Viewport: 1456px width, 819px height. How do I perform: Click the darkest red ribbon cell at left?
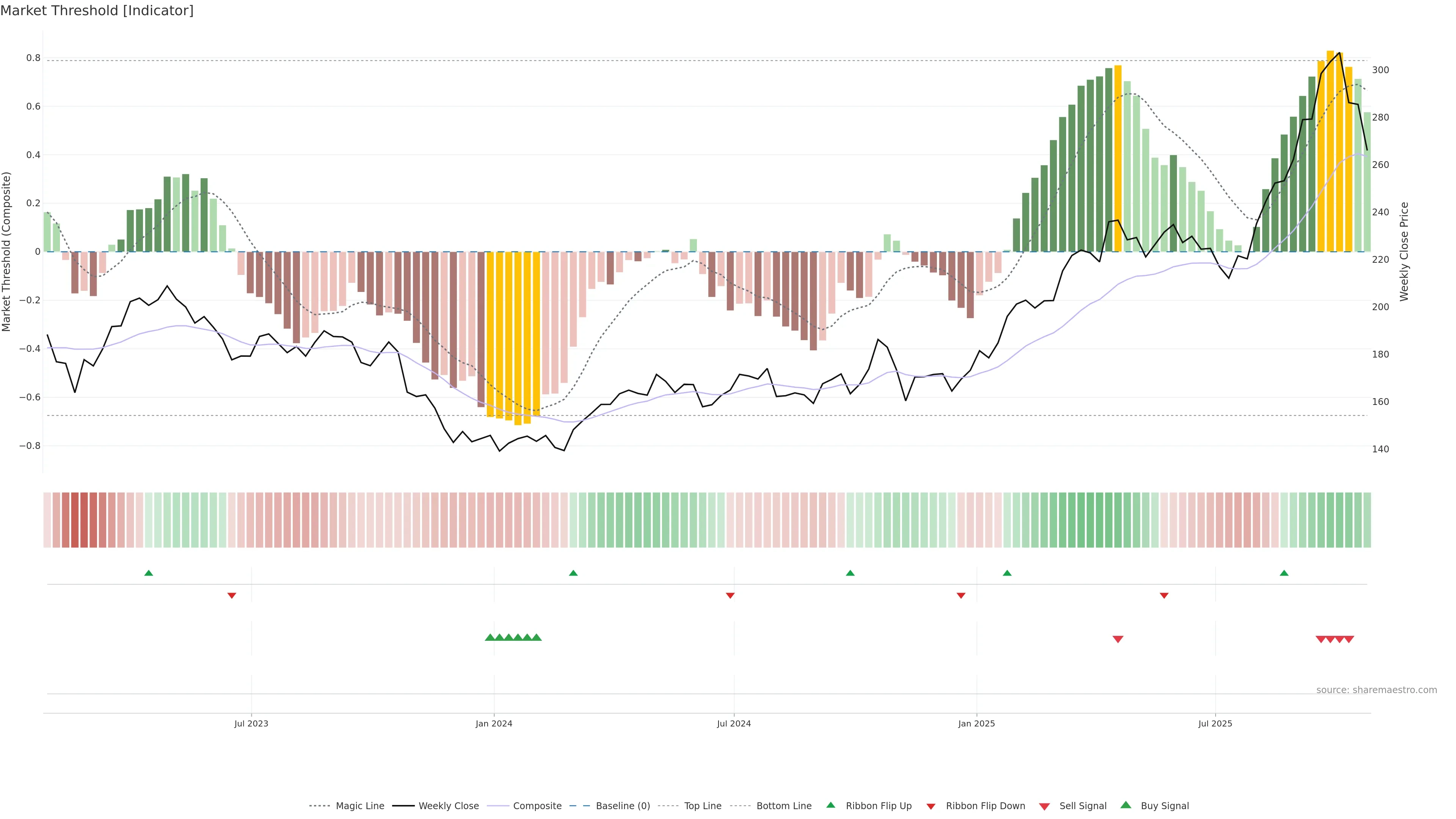point(75,520)
